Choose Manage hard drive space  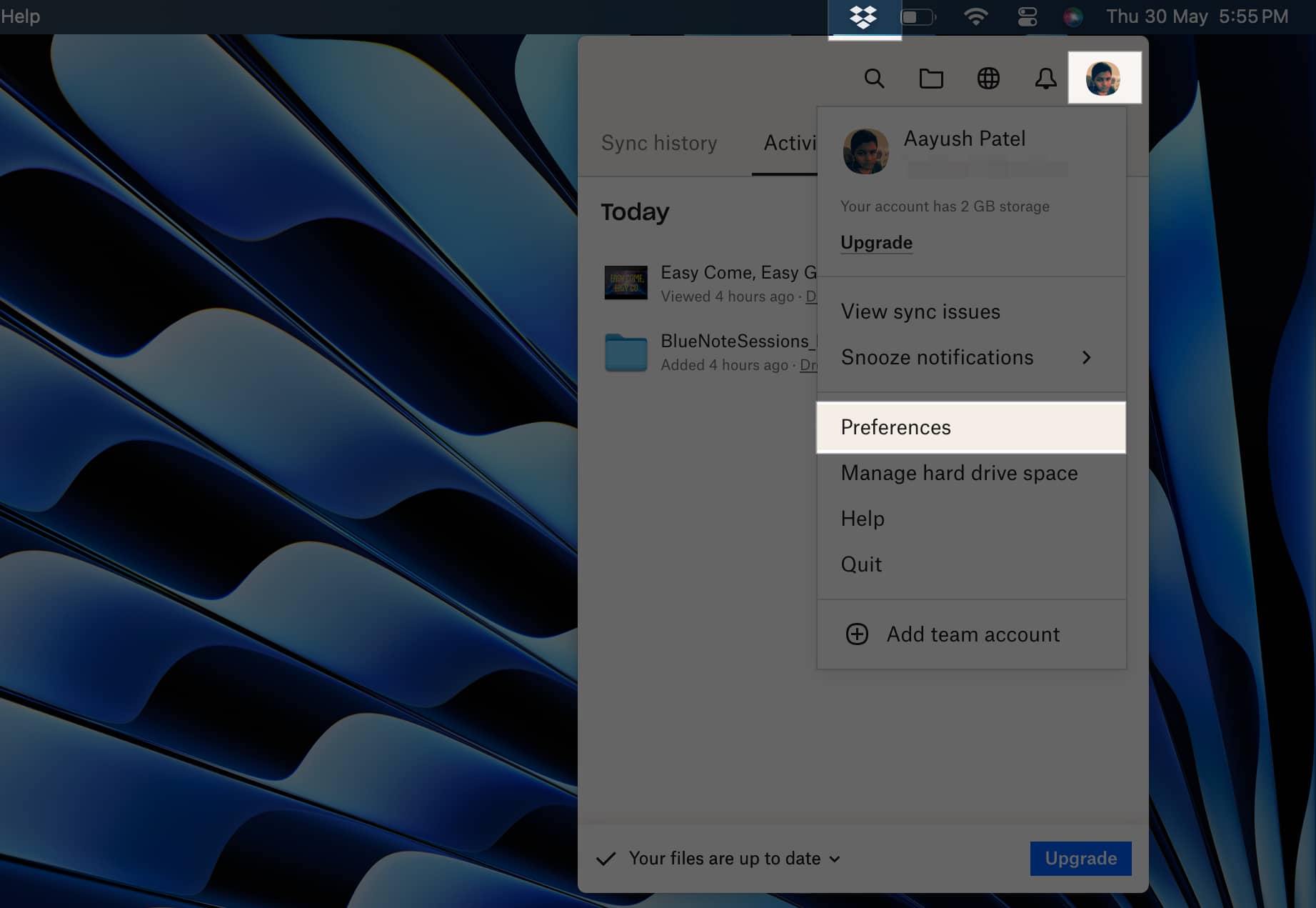(x=971, y=473)
